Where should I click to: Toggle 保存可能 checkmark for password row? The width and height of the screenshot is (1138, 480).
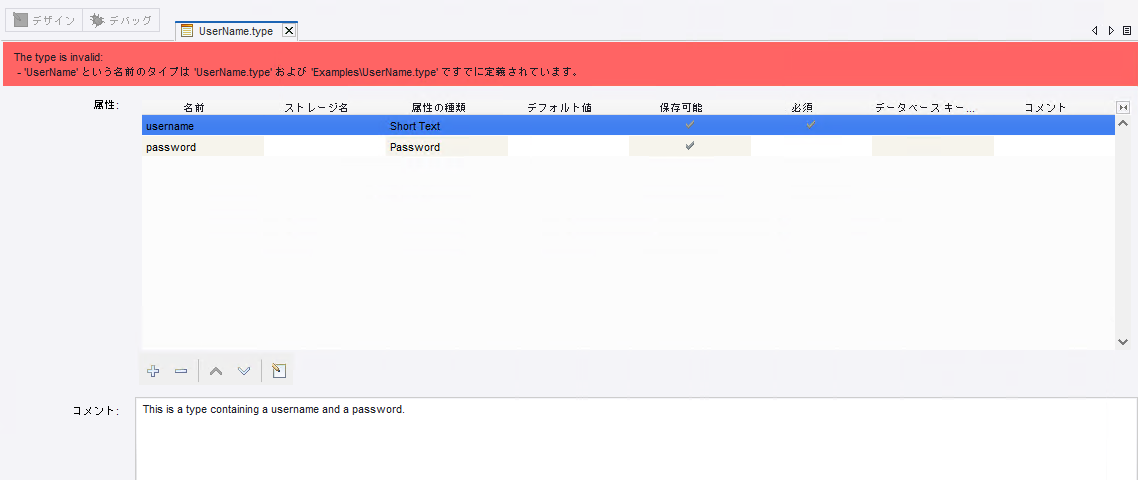coord(689,146)
